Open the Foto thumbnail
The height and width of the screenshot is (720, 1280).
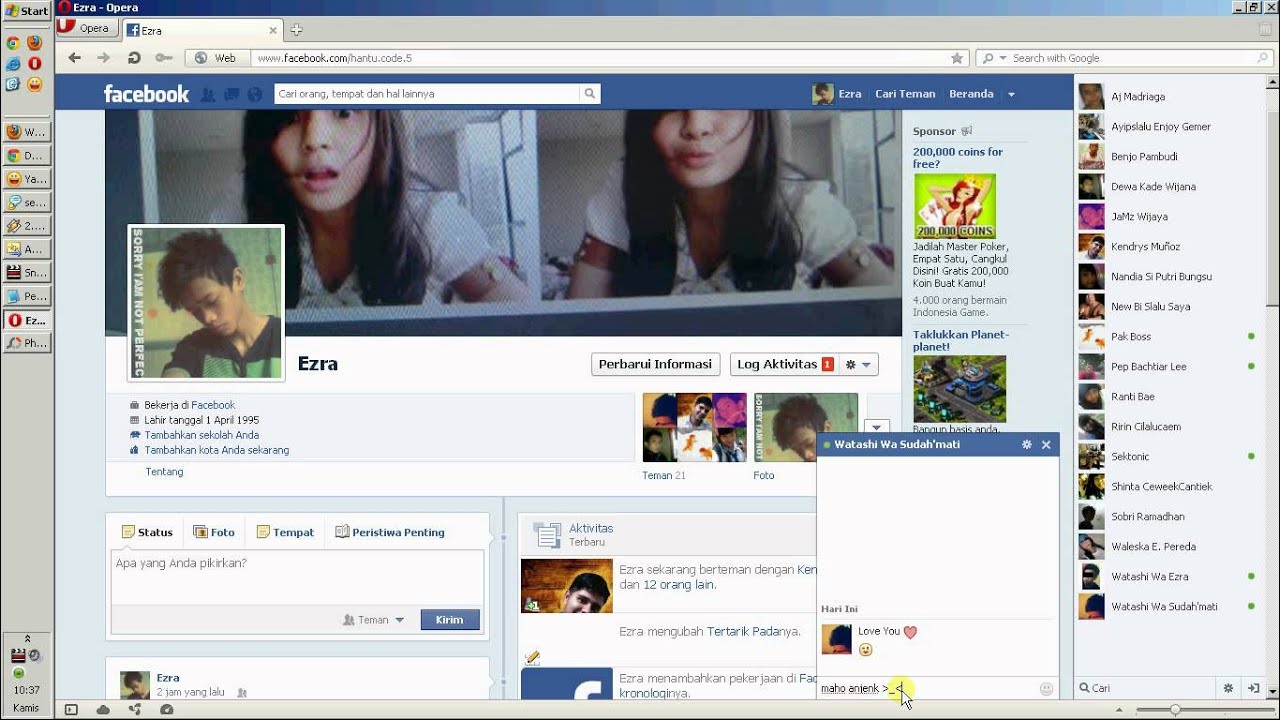tap(805, 427)
